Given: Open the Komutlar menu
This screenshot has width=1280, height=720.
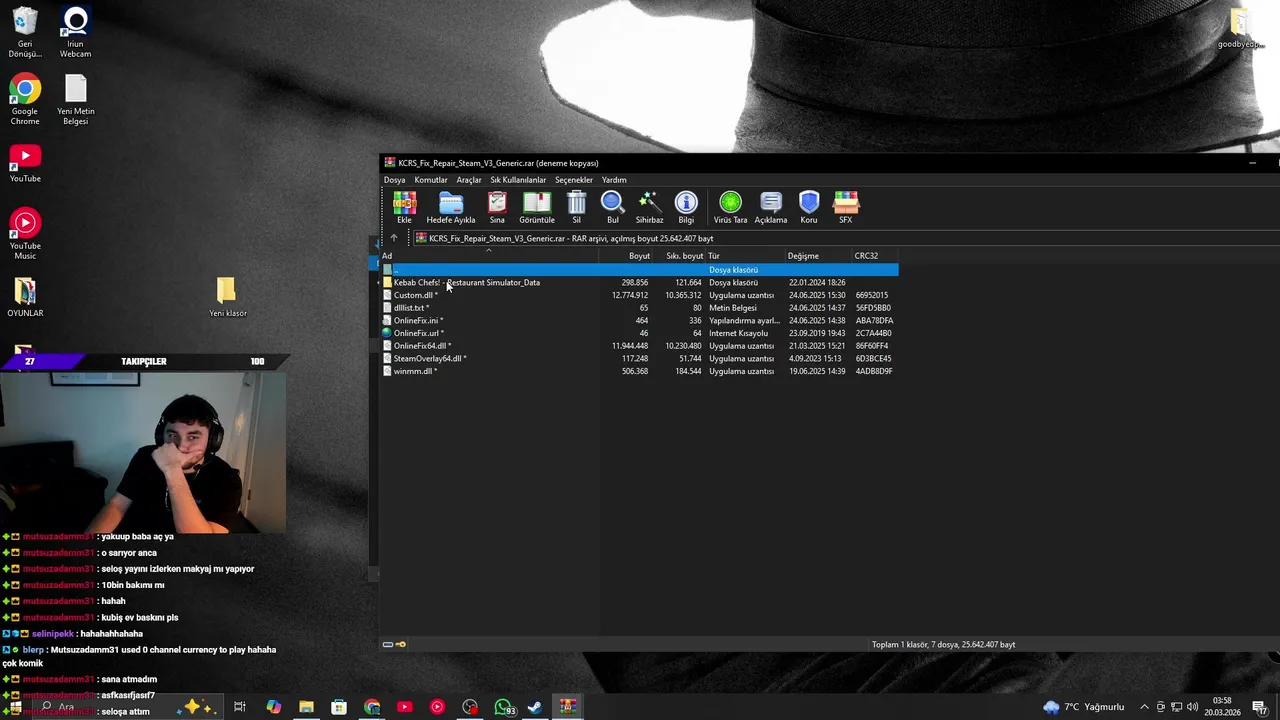Looking at the screenshot, I should coord(431,180).
